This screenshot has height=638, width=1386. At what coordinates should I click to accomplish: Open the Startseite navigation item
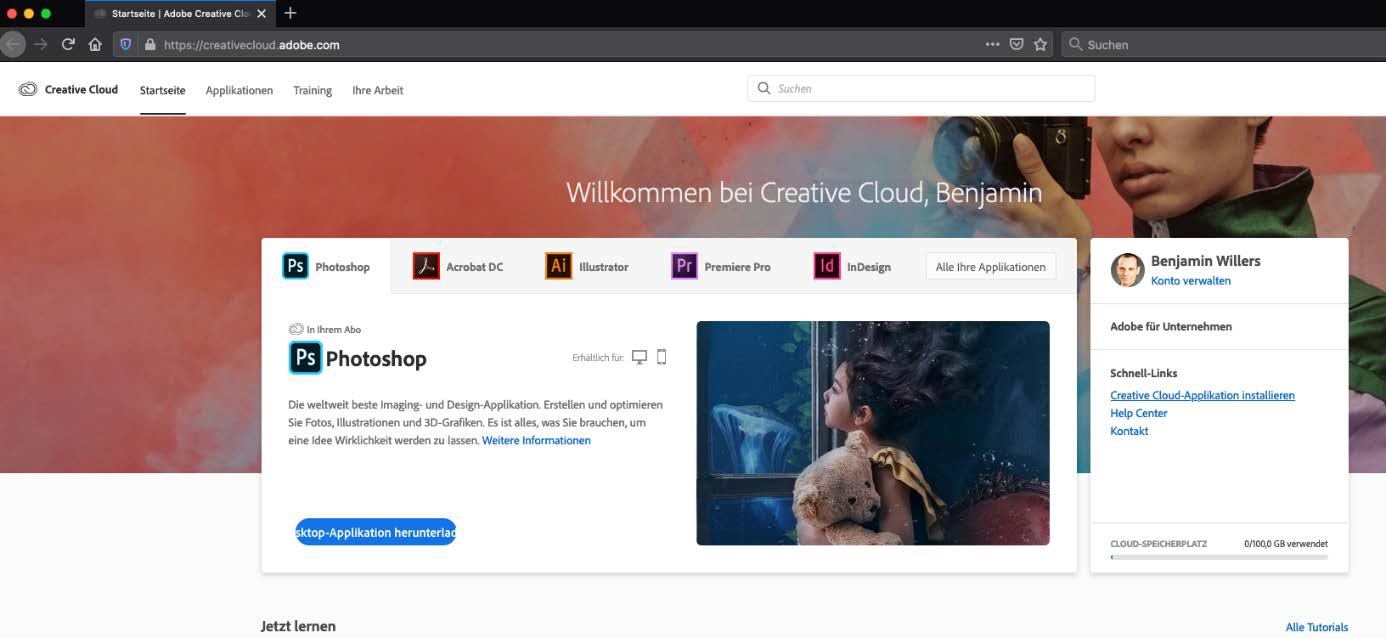[x=162, y=90]
